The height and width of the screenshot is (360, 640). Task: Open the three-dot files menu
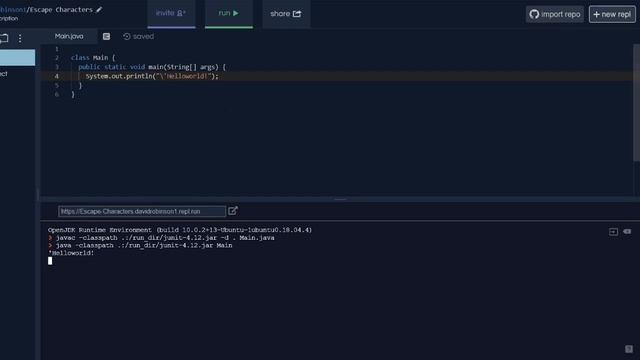(x=20, y=38)
